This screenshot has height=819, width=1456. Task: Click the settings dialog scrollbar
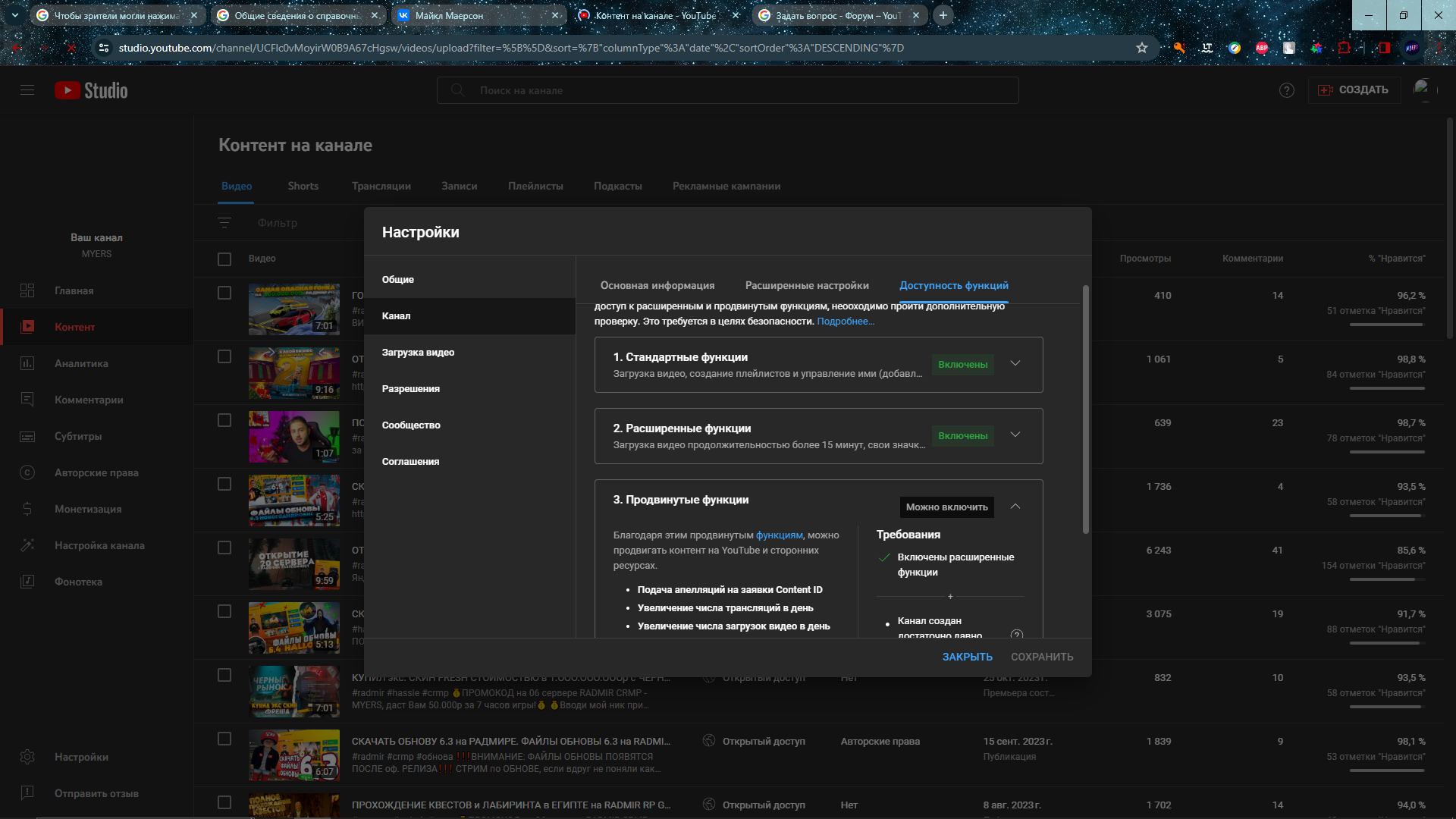click(x=1085, y=409)
